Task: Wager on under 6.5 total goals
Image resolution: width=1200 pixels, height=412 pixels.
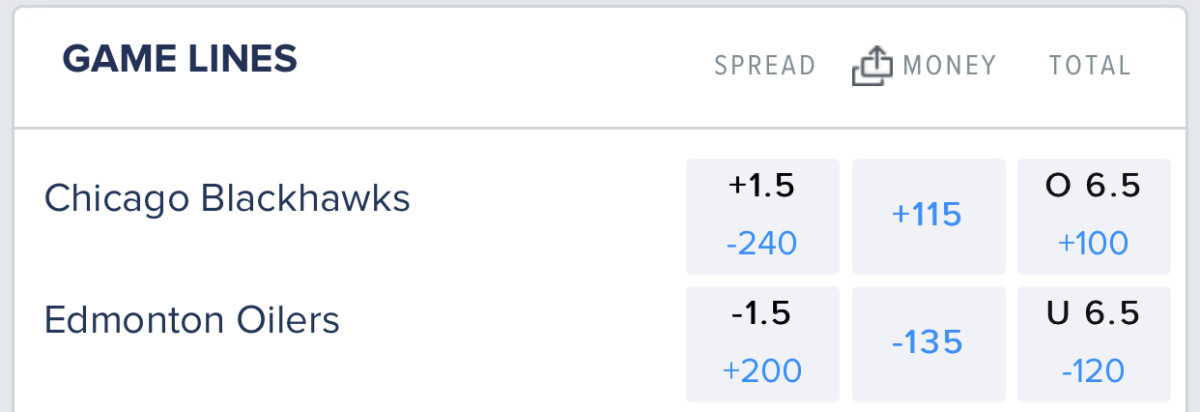Action: pyautogui.click(x=1093, y=343)
